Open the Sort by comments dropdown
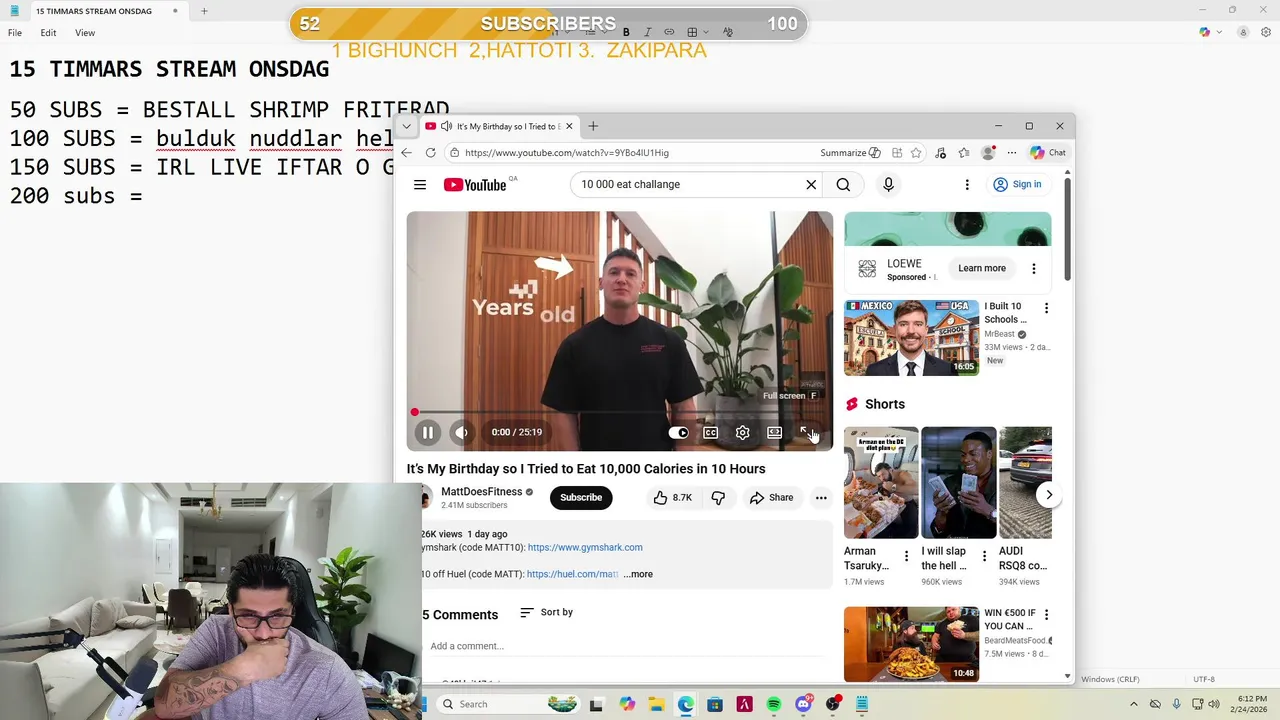Image resolution: width=1280 pixels, height=720 pixels. [547, 612]
